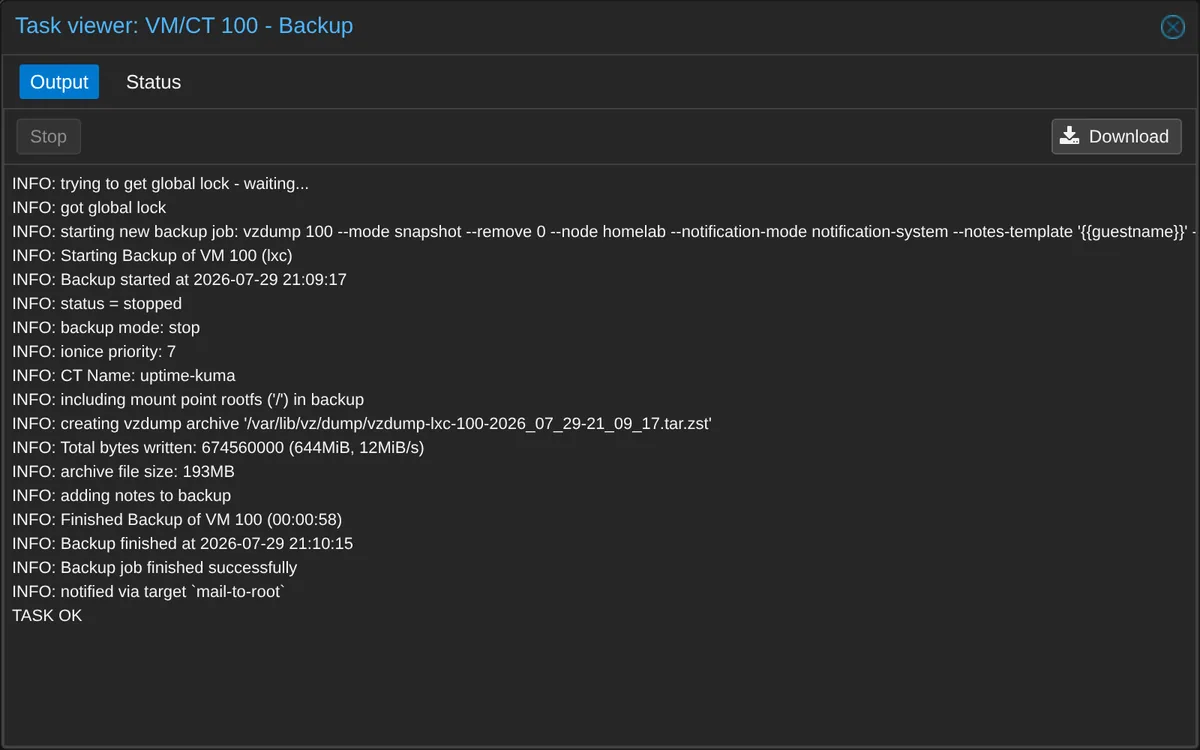
Task: Download the task log
Action: 1116,137
